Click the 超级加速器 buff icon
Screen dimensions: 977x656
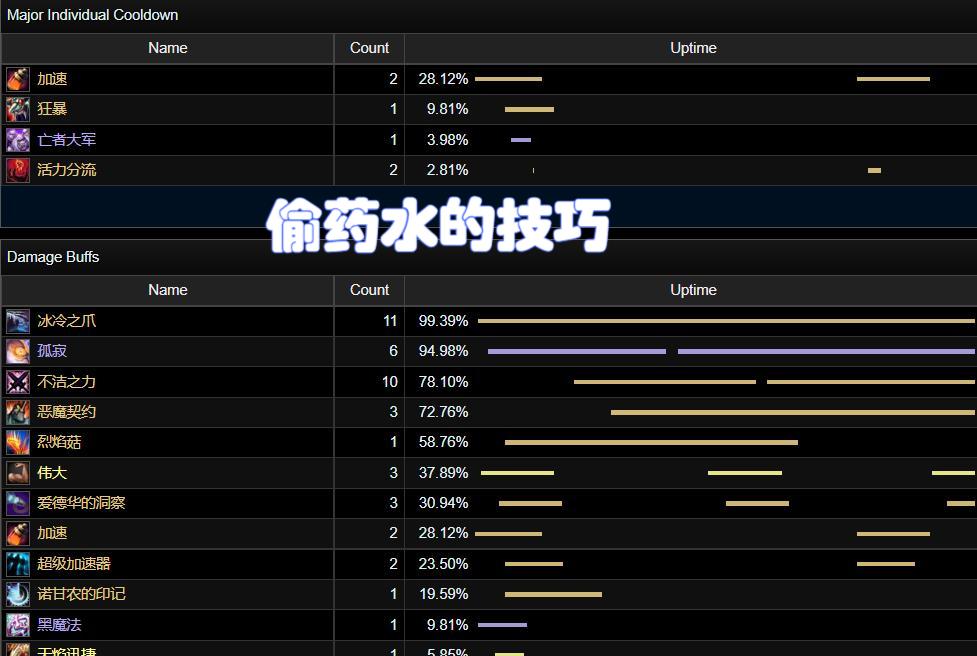pyautogui.click(x=18, y=564)
